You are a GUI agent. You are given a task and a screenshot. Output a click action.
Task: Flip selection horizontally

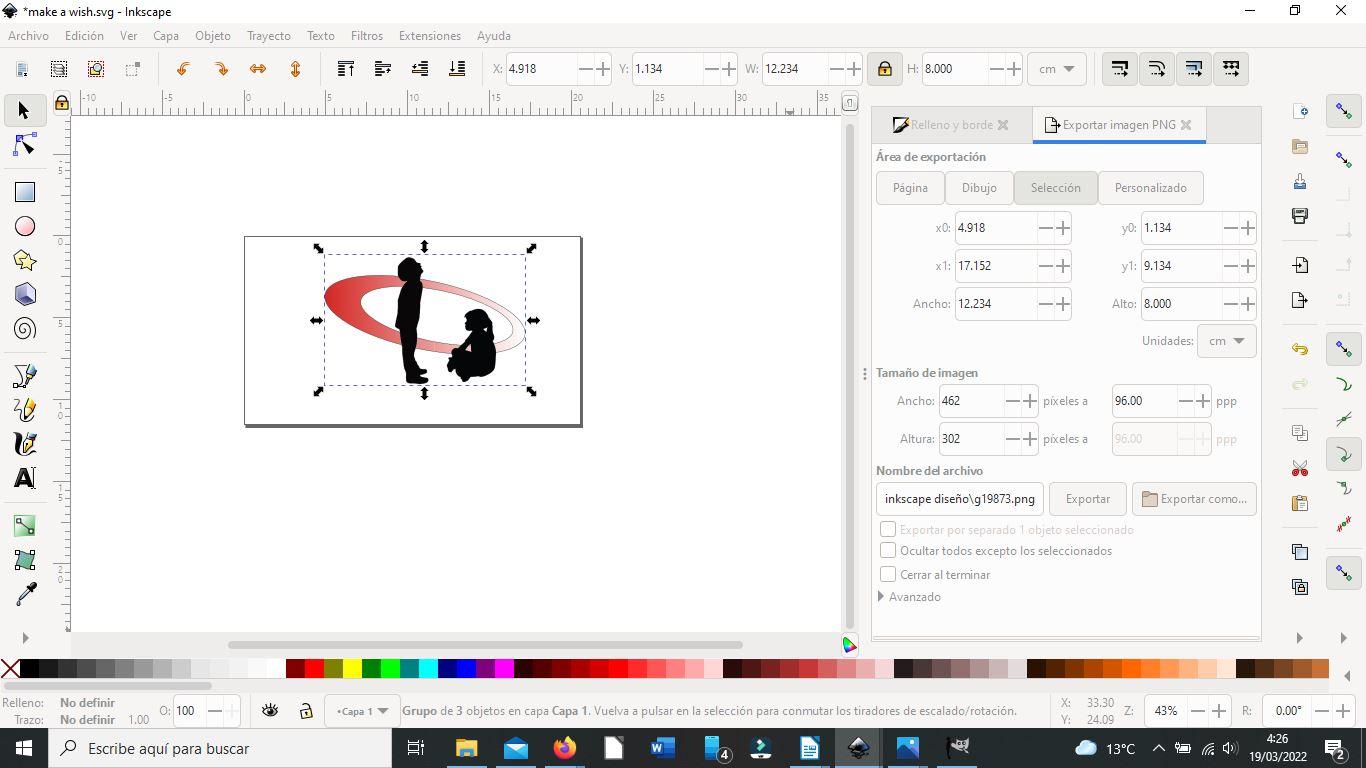(x=258, y=69)
